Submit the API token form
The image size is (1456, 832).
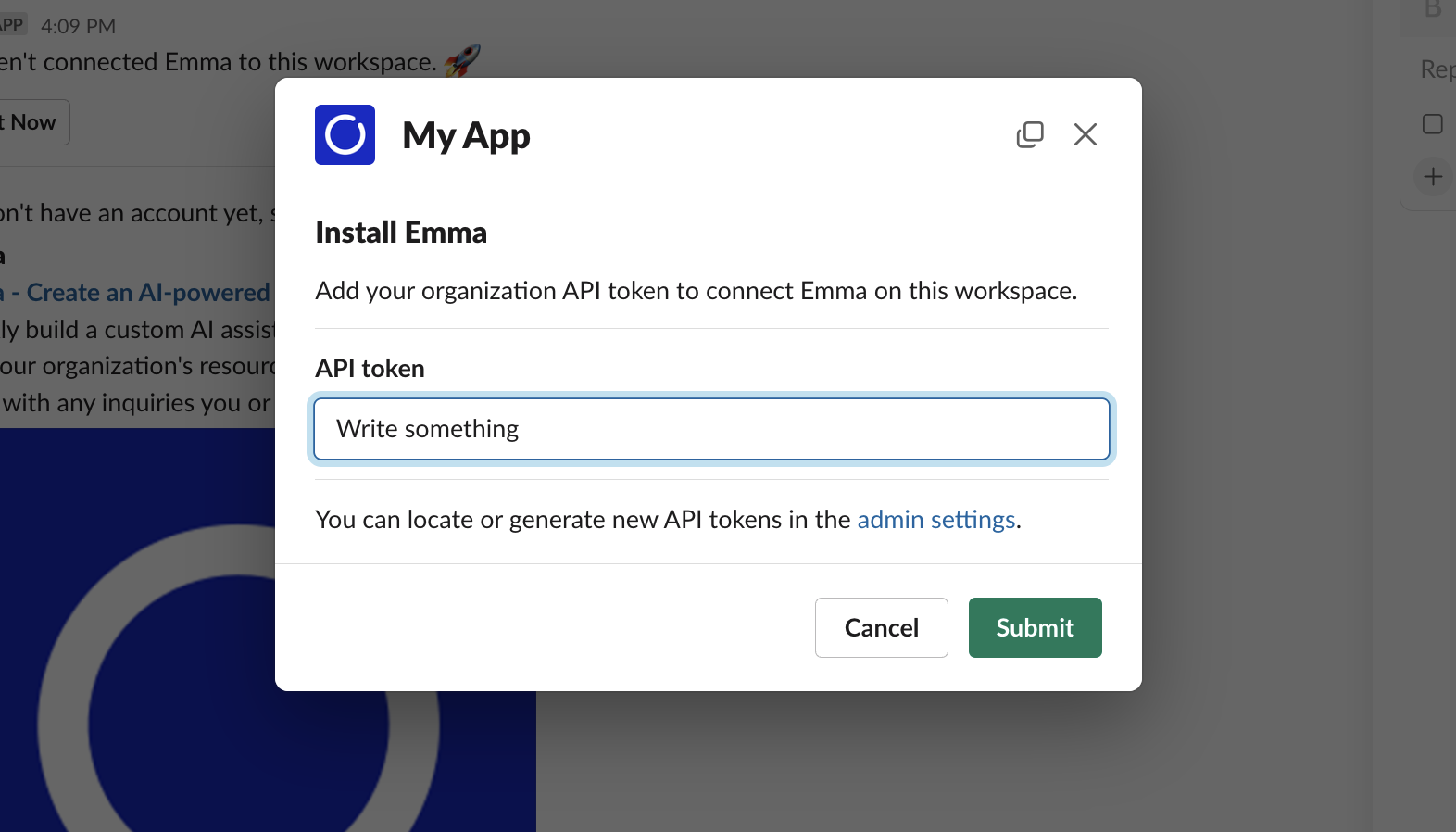(x=1035, y=627)
